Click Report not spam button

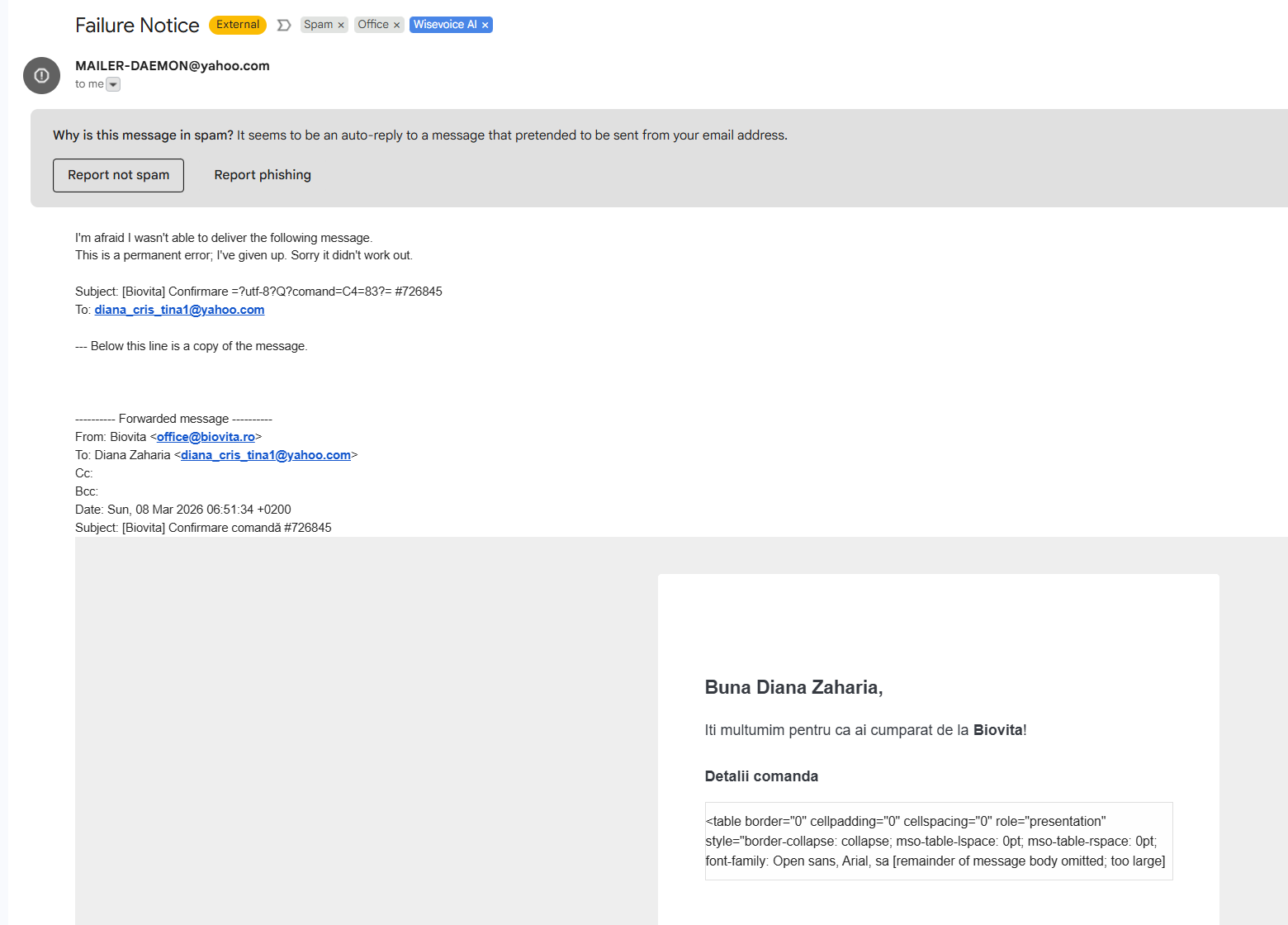pyautogui.click(x=118, y=175)
